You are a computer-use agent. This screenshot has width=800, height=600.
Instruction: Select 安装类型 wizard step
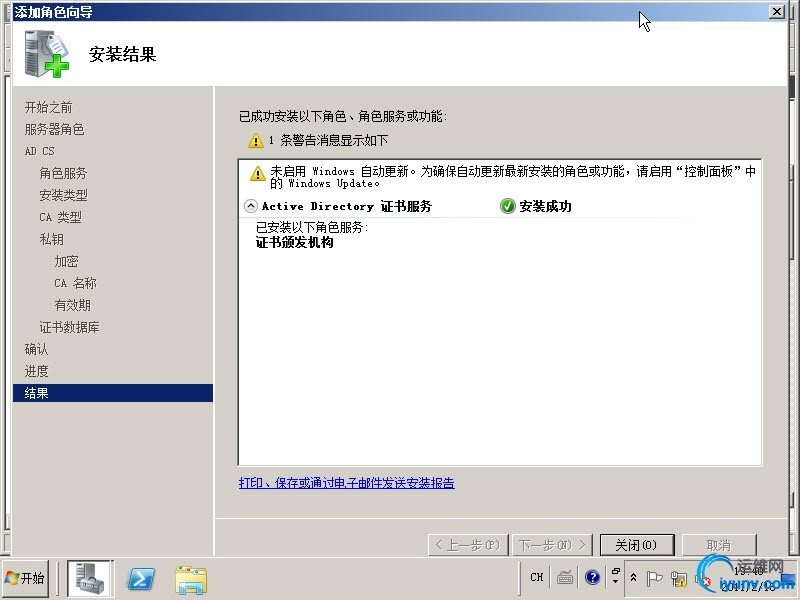point(63,195)
